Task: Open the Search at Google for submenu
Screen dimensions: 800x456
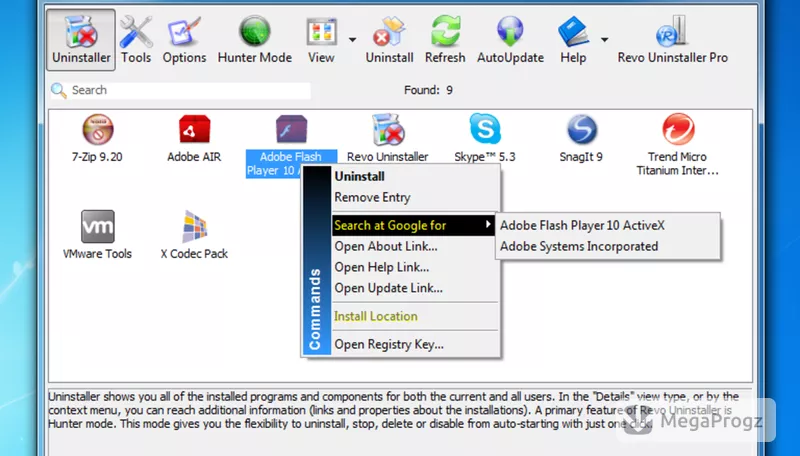Action: 413,225
